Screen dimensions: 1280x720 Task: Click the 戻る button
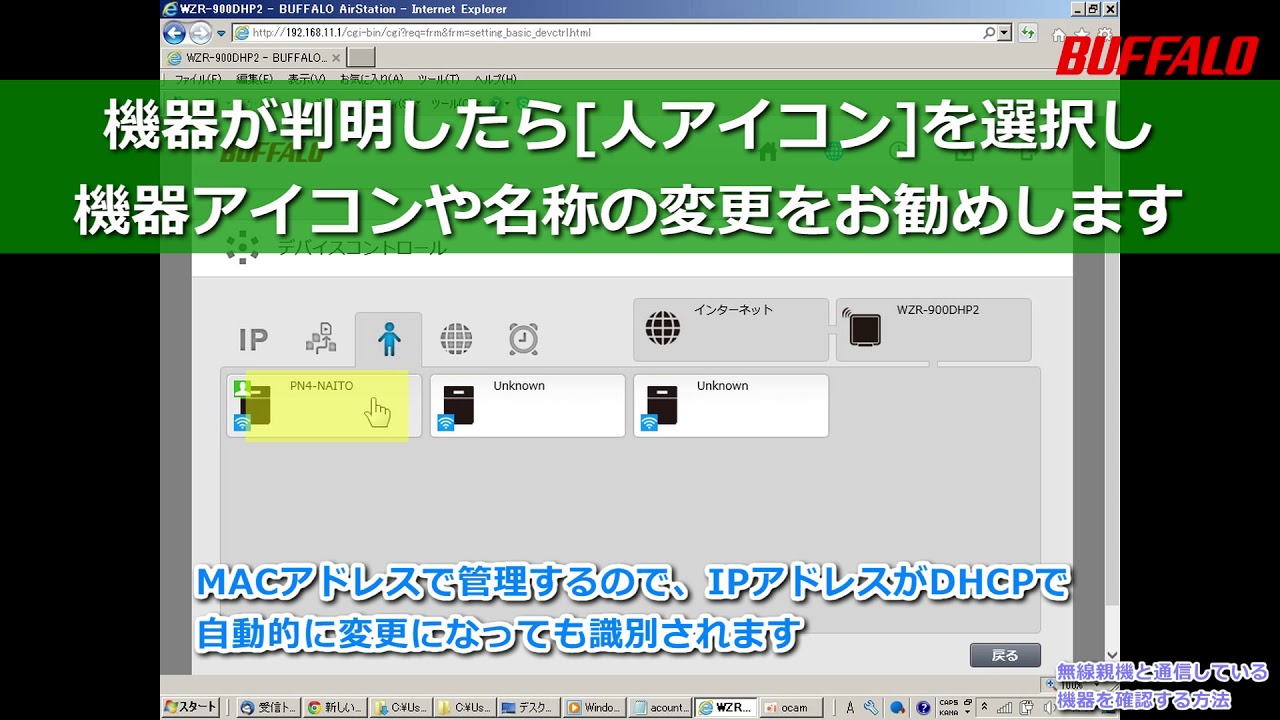(1005, 655)
